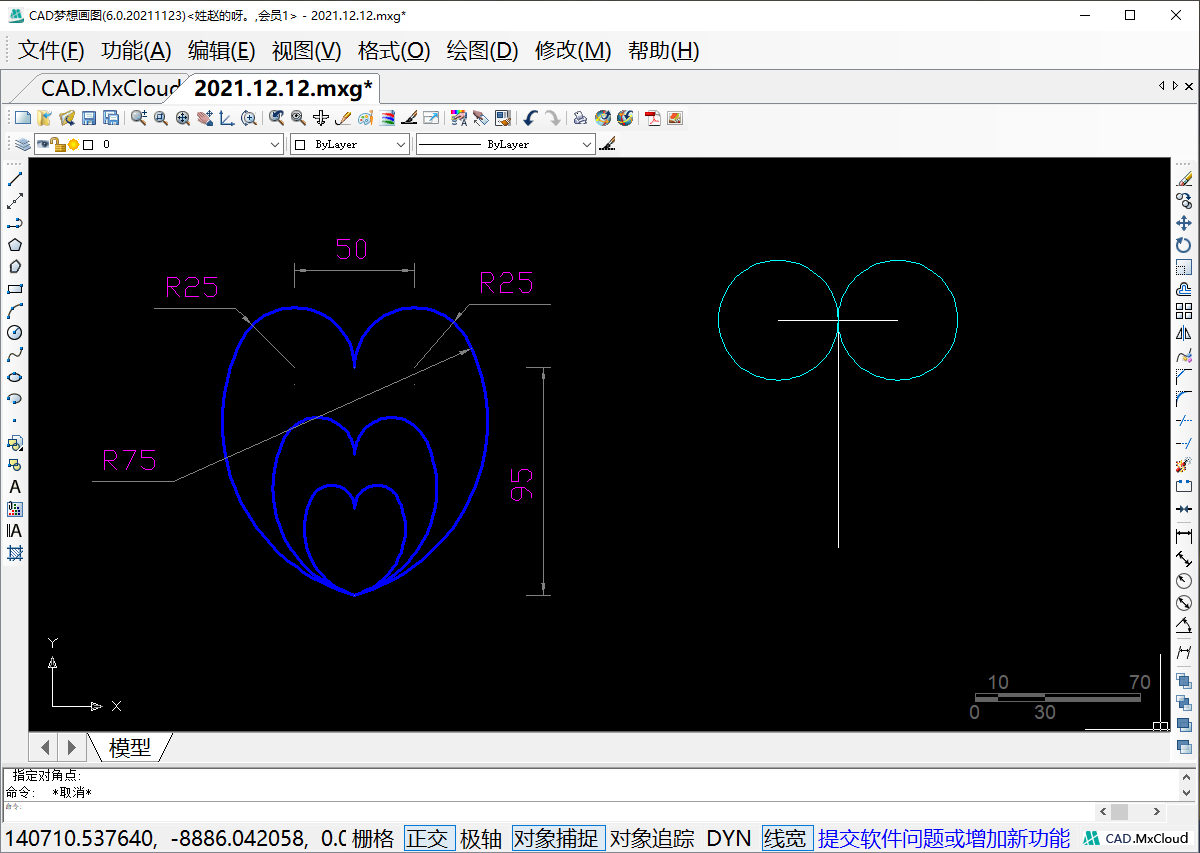Choose the Move tool
The width and height of the screenshot is (1200, 853).
pos(1184,223)
